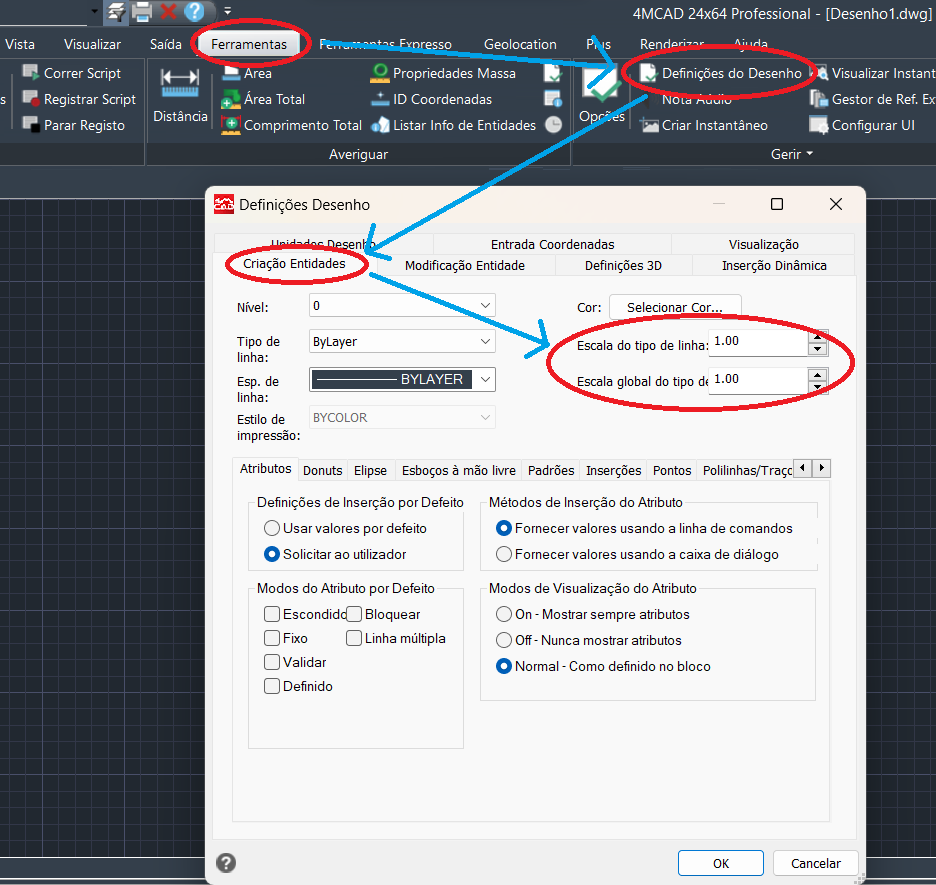Open the Definições 3D tab
This screenshot has height=885, width=936.
[623, 266]
